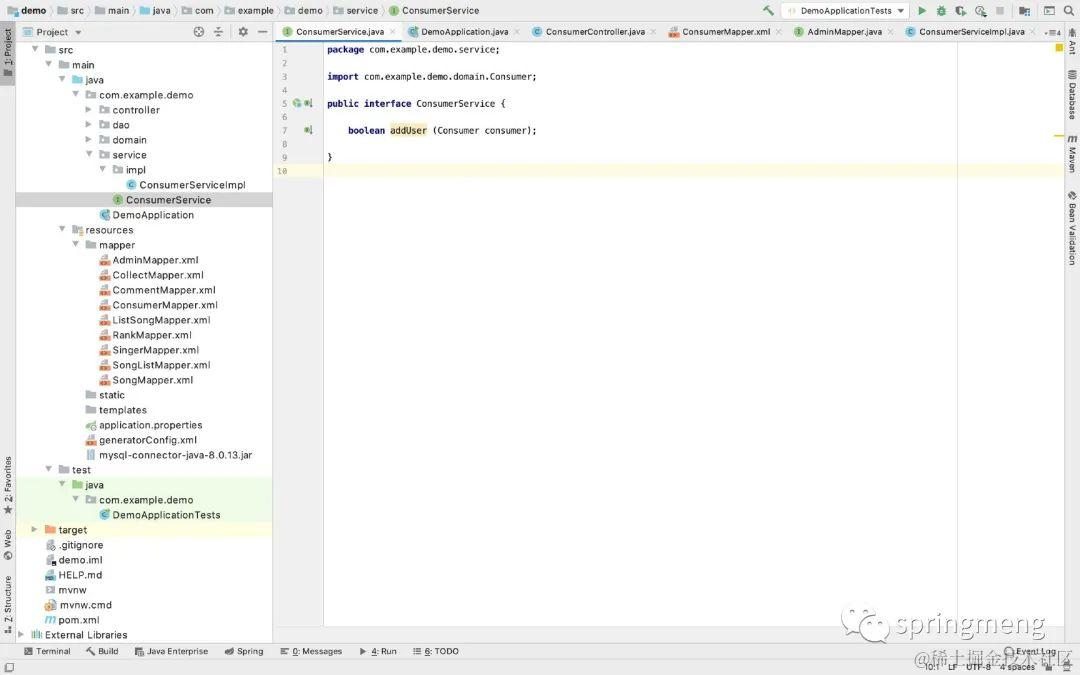The image size is (1080, 675).
Task: Hide the Project panel with minus icon
Action: [x=262, y=32]
